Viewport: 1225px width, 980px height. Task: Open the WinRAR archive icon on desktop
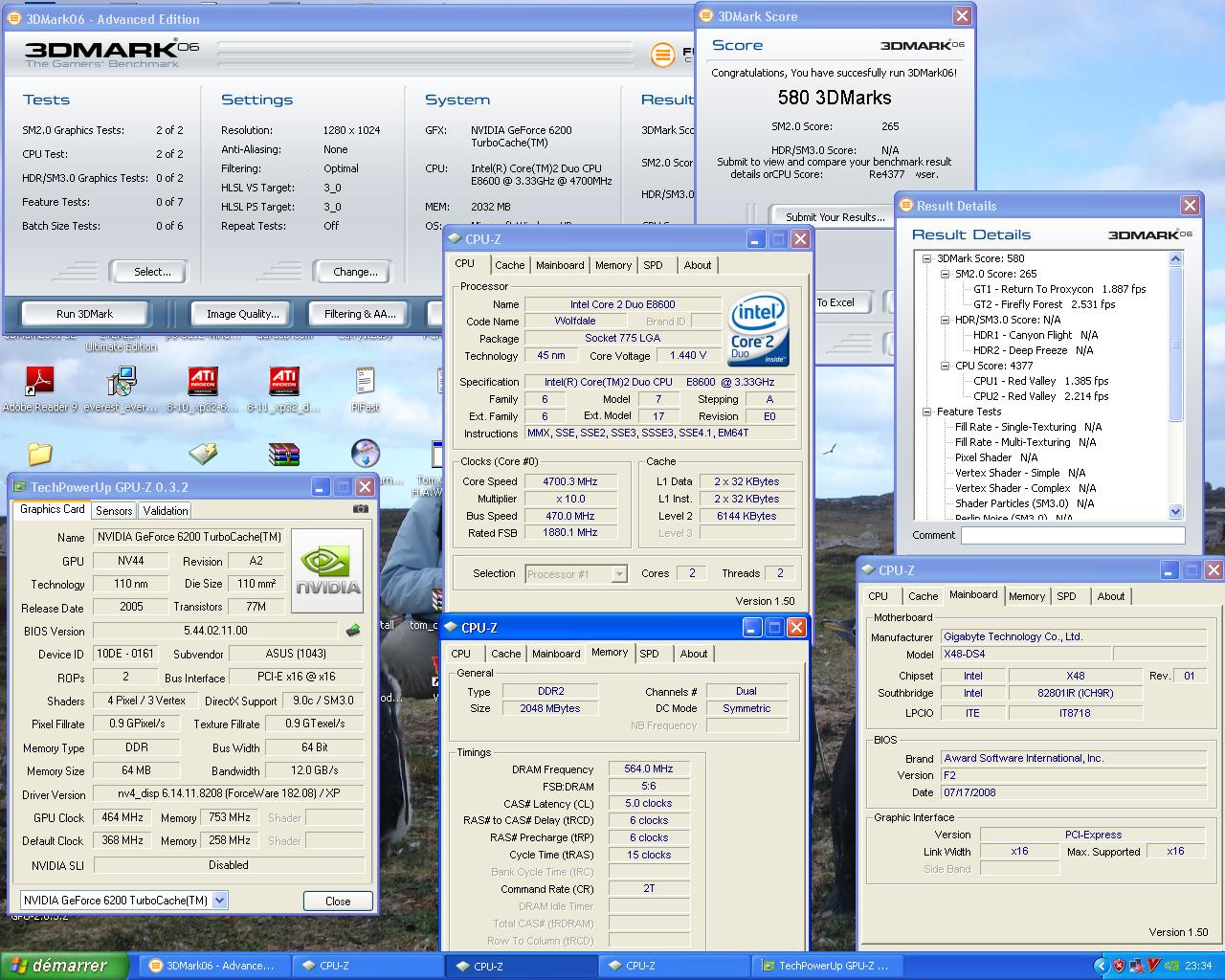pyautogui.click(x=284, y=454)
